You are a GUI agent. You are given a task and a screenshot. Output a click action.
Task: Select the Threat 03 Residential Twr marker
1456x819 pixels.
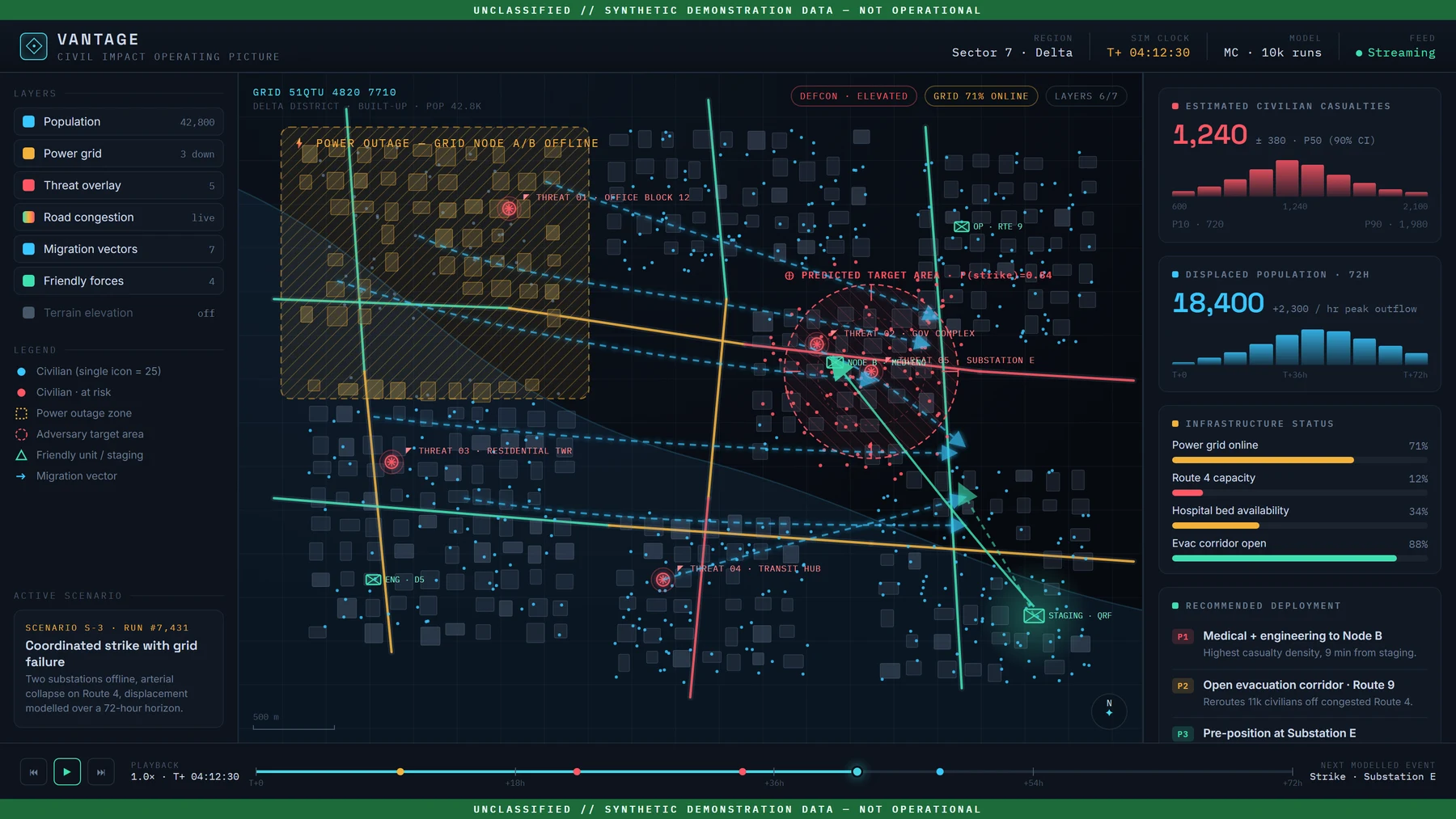pos(392,462)
